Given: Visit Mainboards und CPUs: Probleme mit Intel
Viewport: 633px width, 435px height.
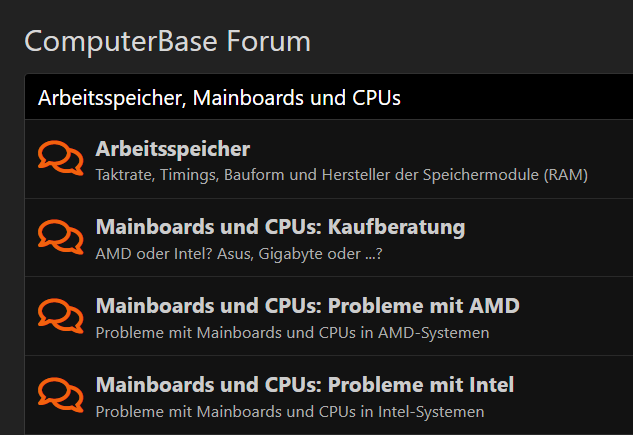Looking at the screenshot, I should click(304, 384).
